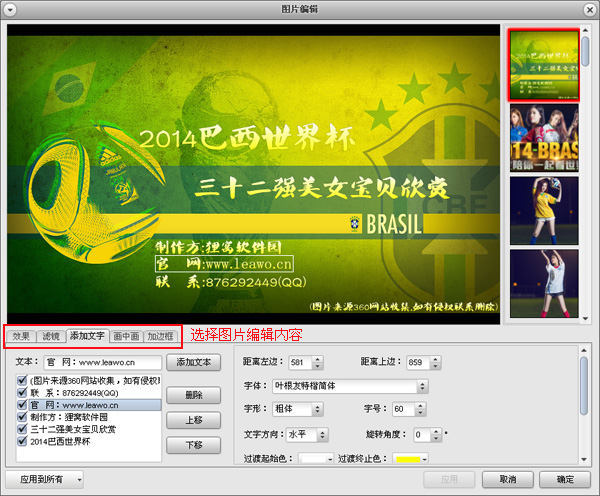This screenshot has width=600, height=496.
Task: Click the 删除 button
Action: click(x=194, y=395)
